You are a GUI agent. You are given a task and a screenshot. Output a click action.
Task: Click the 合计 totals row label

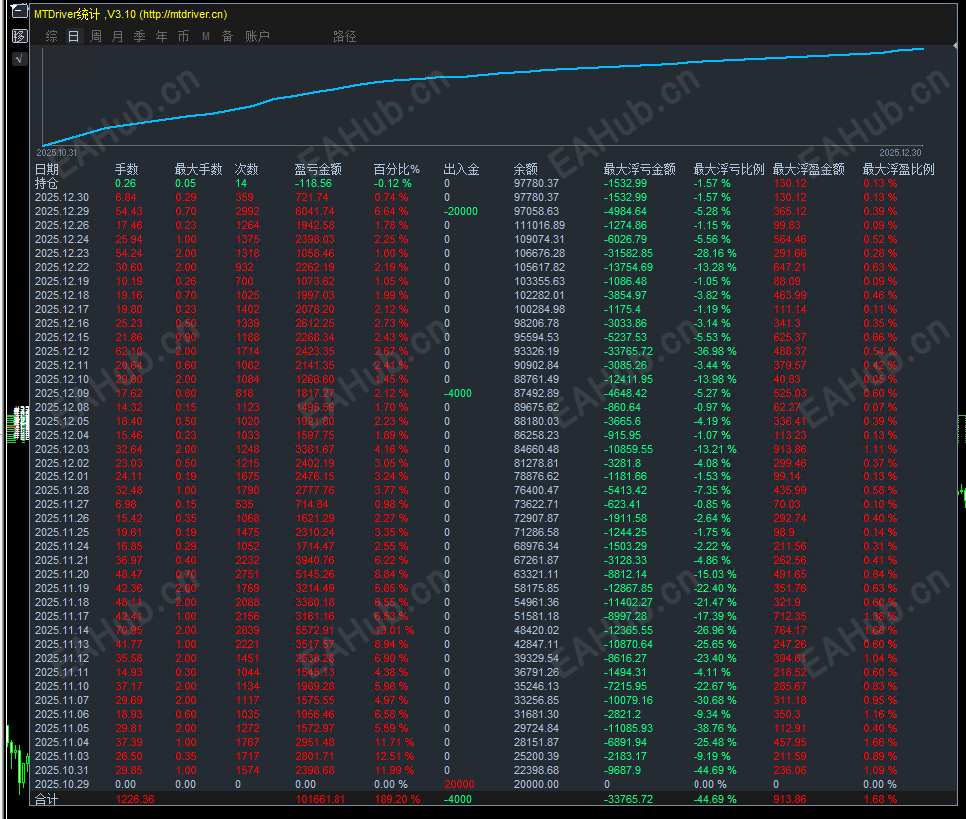pos(46,799)
